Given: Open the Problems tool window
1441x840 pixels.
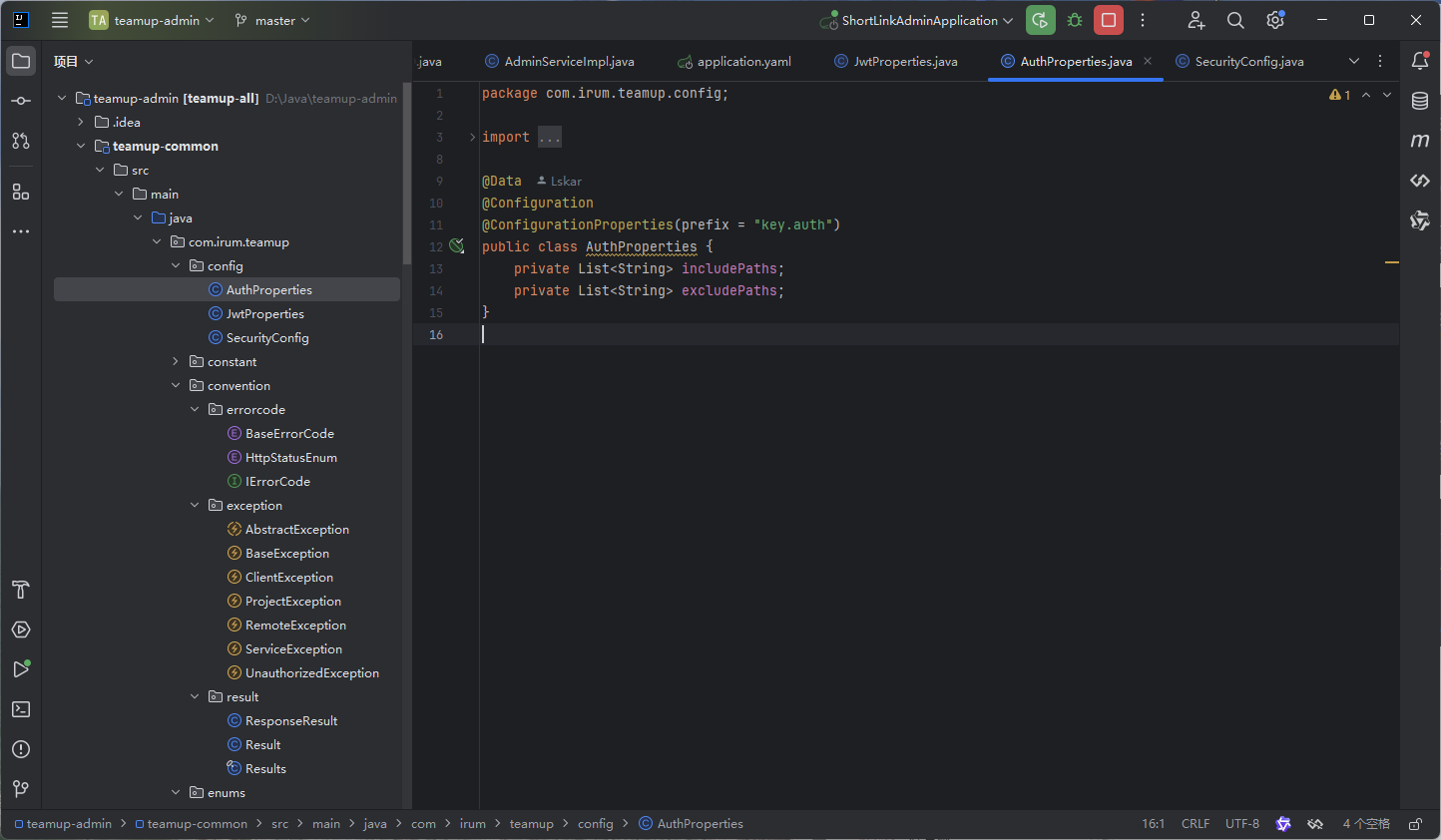Looking at the screenshot, I should (21, 749).
